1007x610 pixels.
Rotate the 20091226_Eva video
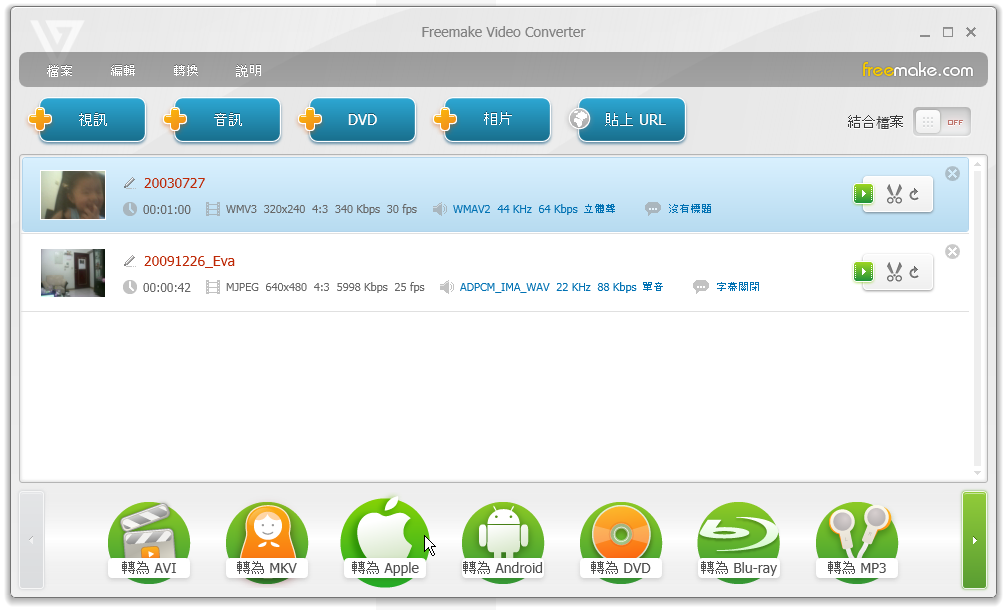coord(915,272)
